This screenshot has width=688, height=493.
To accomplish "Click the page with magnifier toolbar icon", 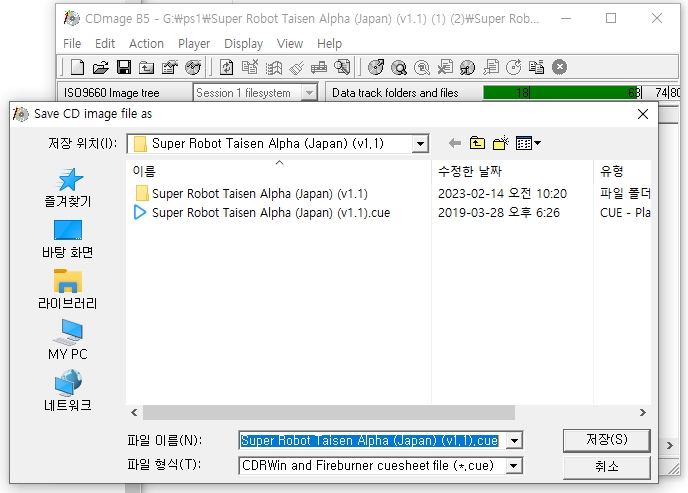I will point(342,67).
